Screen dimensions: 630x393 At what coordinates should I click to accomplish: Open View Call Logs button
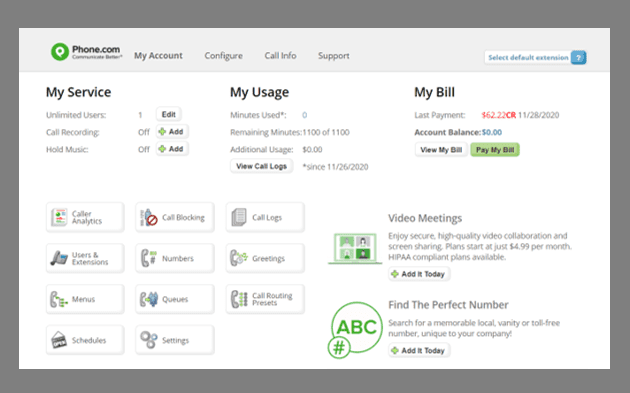point(262,166)
